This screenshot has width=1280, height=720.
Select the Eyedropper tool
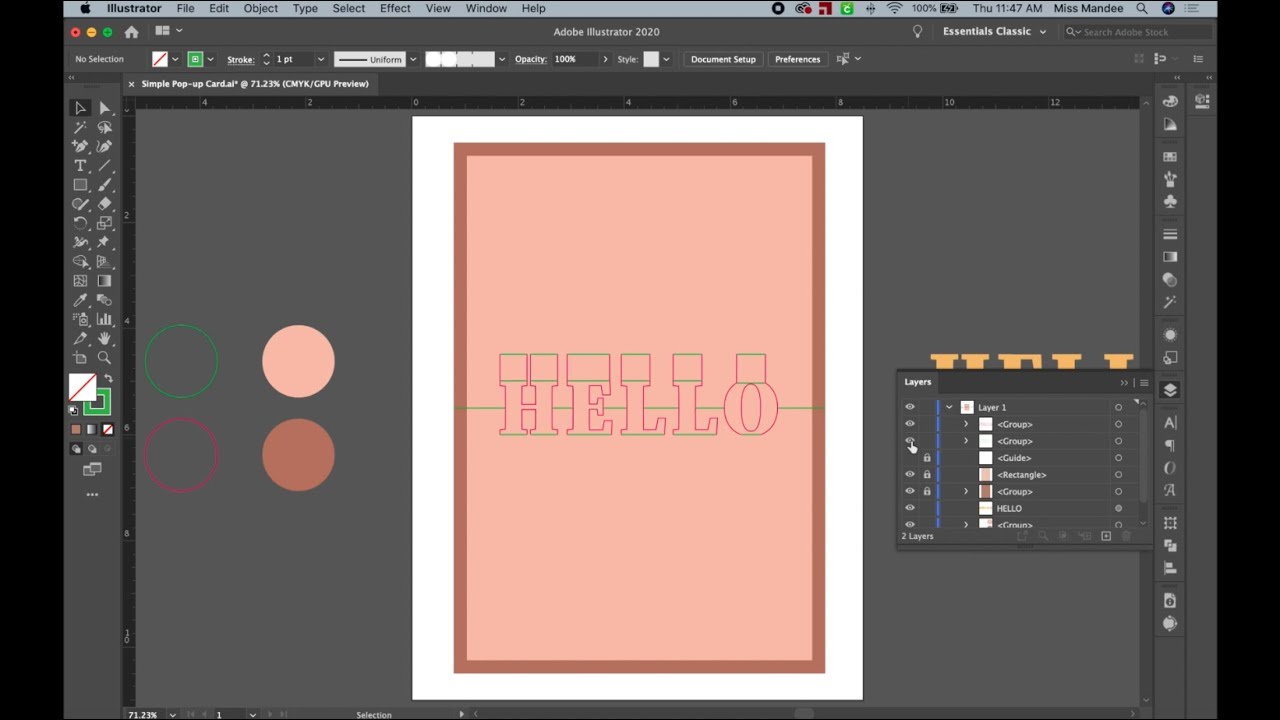80,300
